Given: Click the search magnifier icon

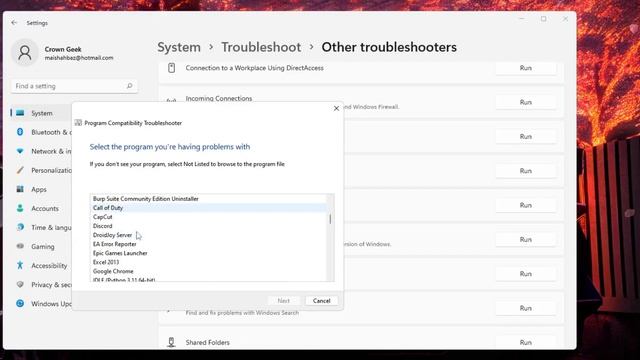Looking at the screenshot, I should tap(129, 86).
